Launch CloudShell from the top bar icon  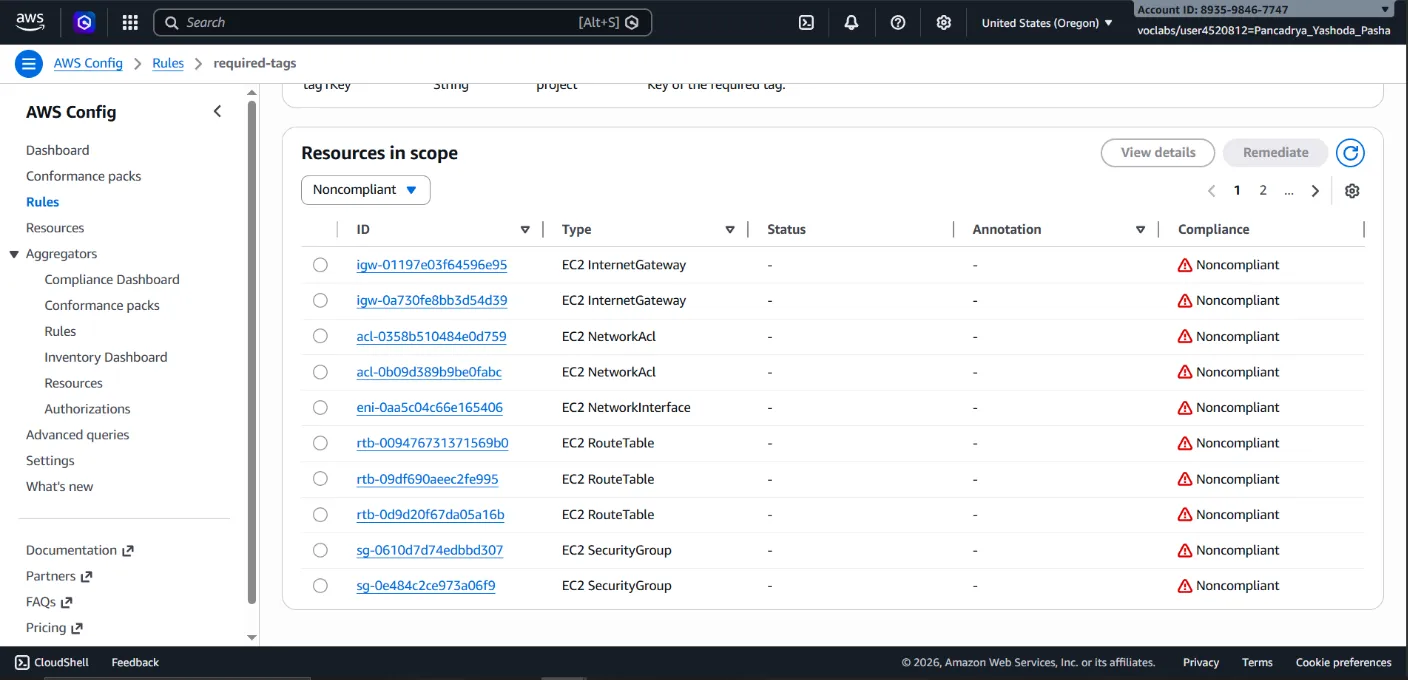point(806,22)
